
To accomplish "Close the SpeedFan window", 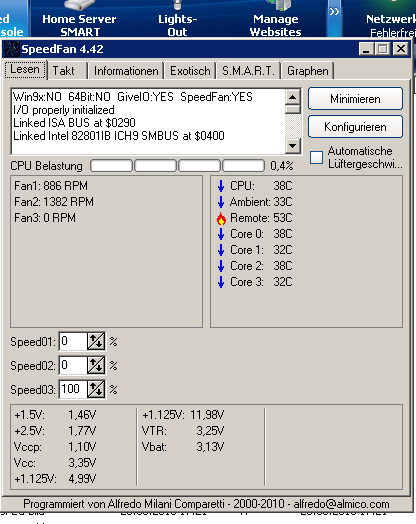I will [x=401, y=49].
